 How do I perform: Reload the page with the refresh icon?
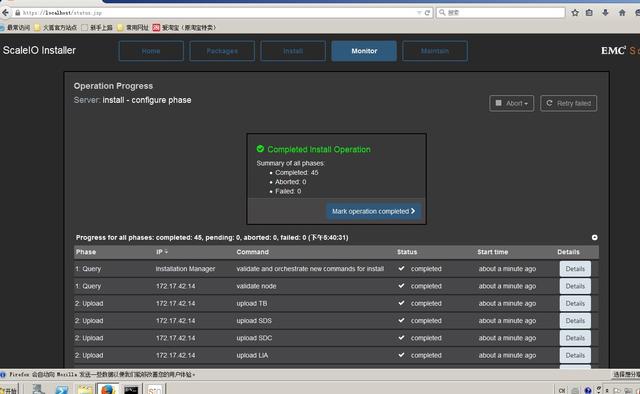click(x=427, y=13)
